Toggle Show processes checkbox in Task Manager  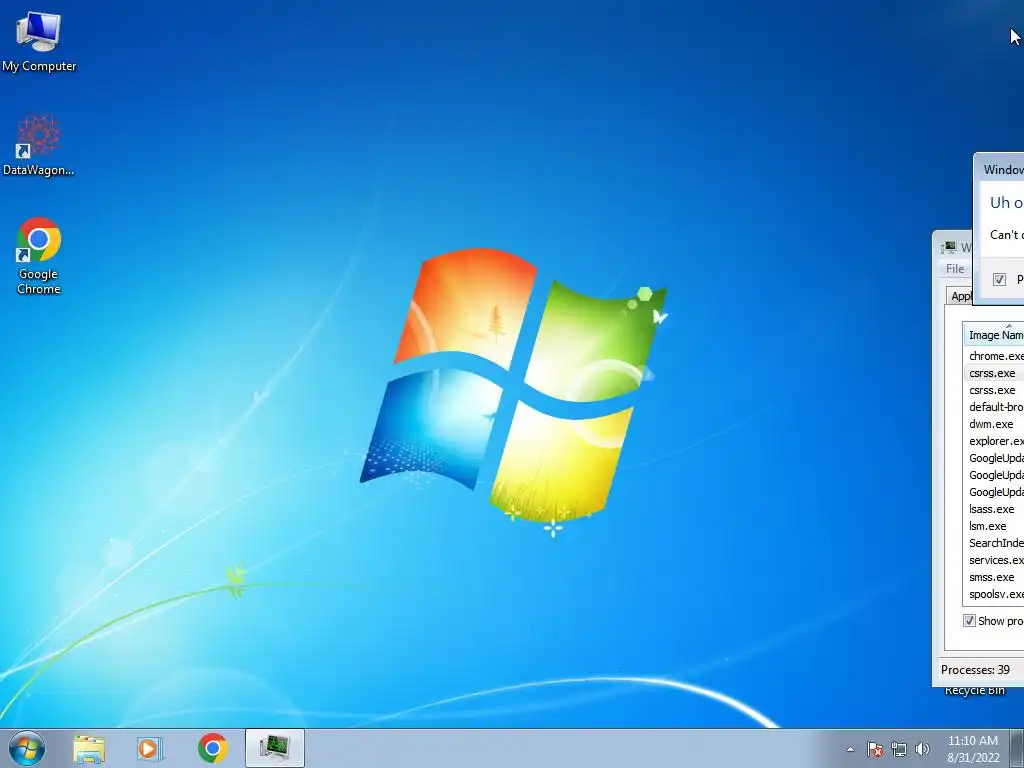point(970,620)
